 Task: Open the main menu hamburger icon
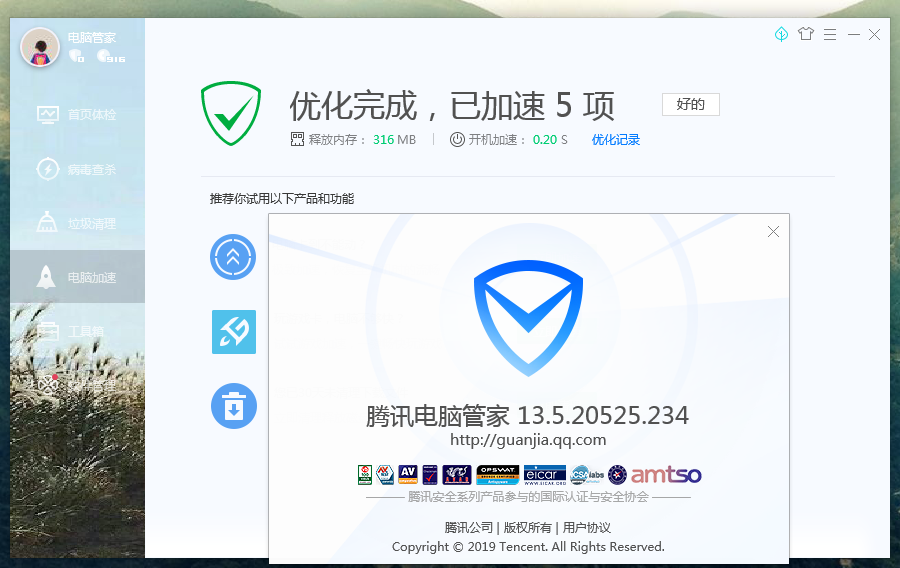coord(830,34)
